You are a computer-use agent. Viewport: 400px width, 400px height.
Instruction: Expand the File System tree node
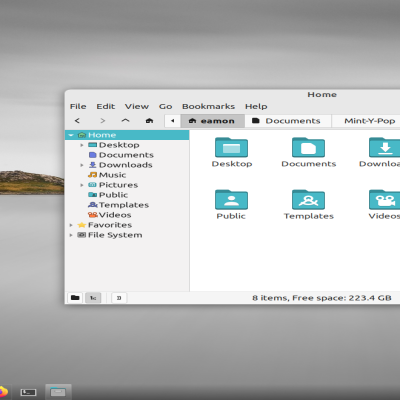click(71, 235)
